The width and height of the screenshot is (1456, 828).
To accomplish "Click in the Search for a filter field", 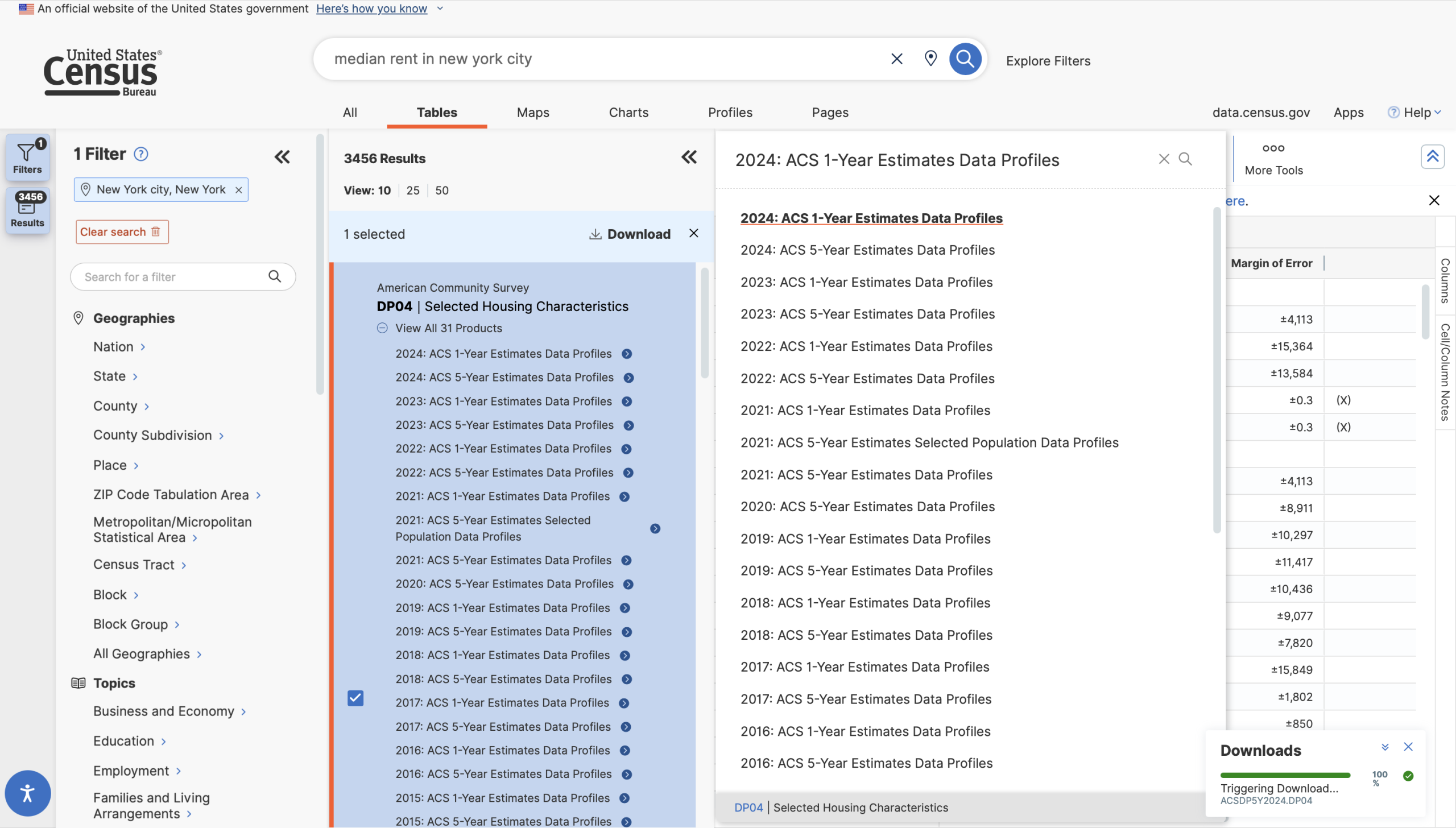I will pos(171,277).
